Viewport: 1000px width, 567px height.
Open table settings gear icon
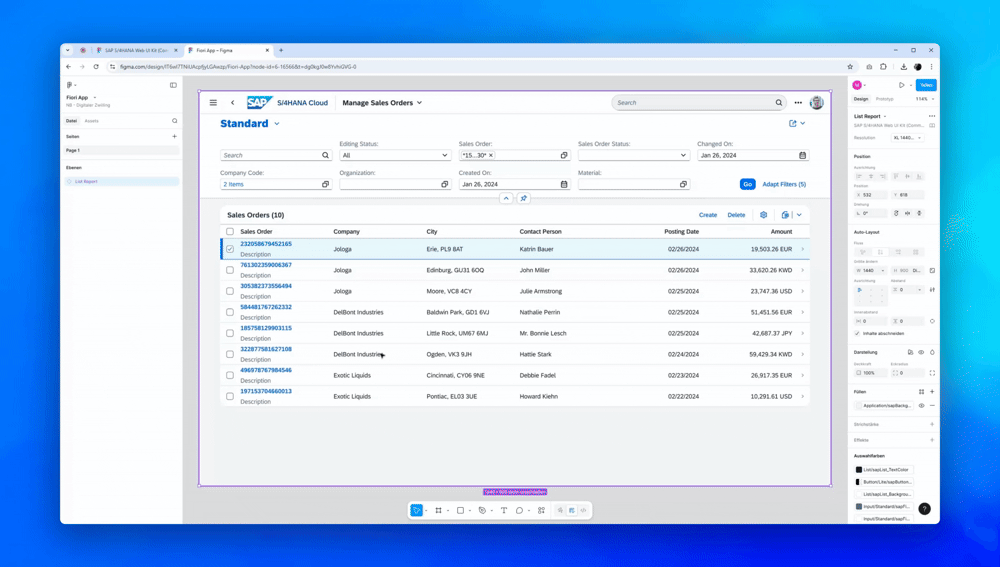(x=763, y=215)
